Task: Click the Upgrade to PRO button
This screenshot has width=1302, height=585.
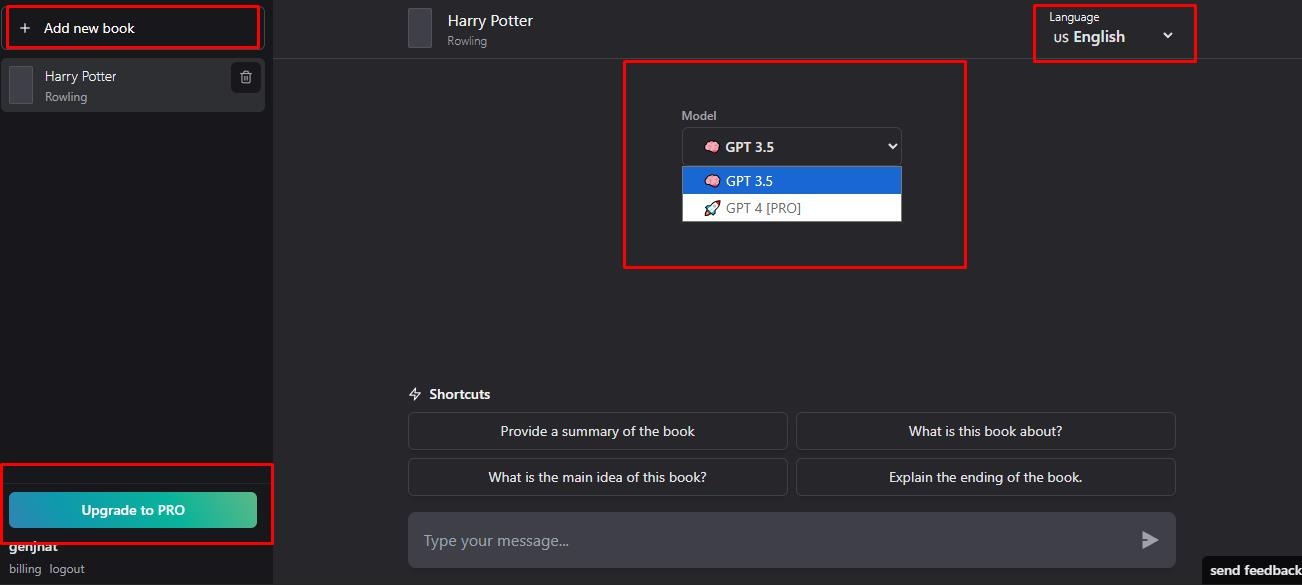Action: click(x=133, y=510)
